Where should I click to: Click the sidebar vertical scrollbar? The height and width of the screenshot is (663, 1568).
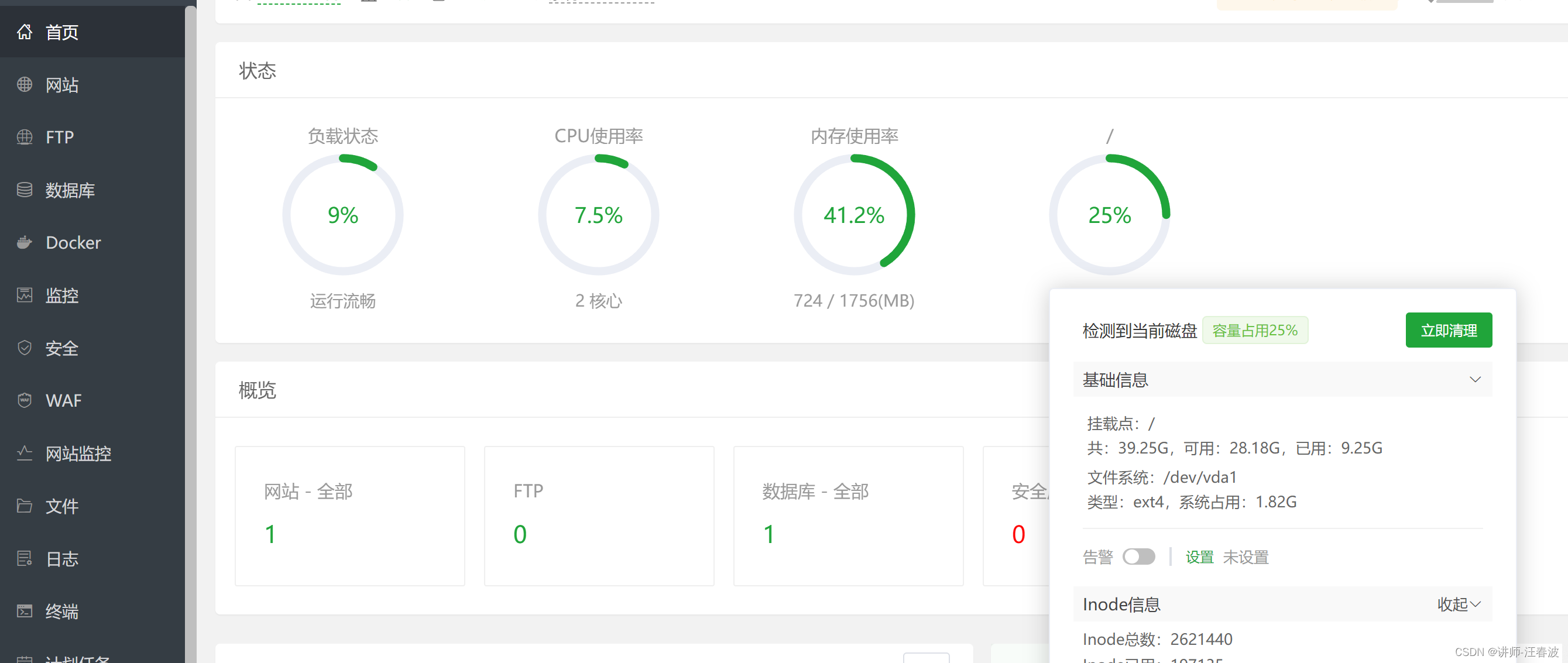(191, 334)
